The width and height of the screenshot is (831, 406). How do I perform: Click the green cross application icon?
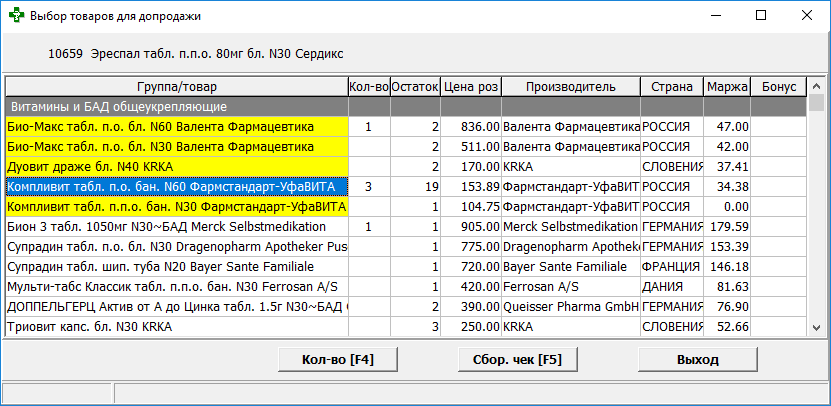17,15
